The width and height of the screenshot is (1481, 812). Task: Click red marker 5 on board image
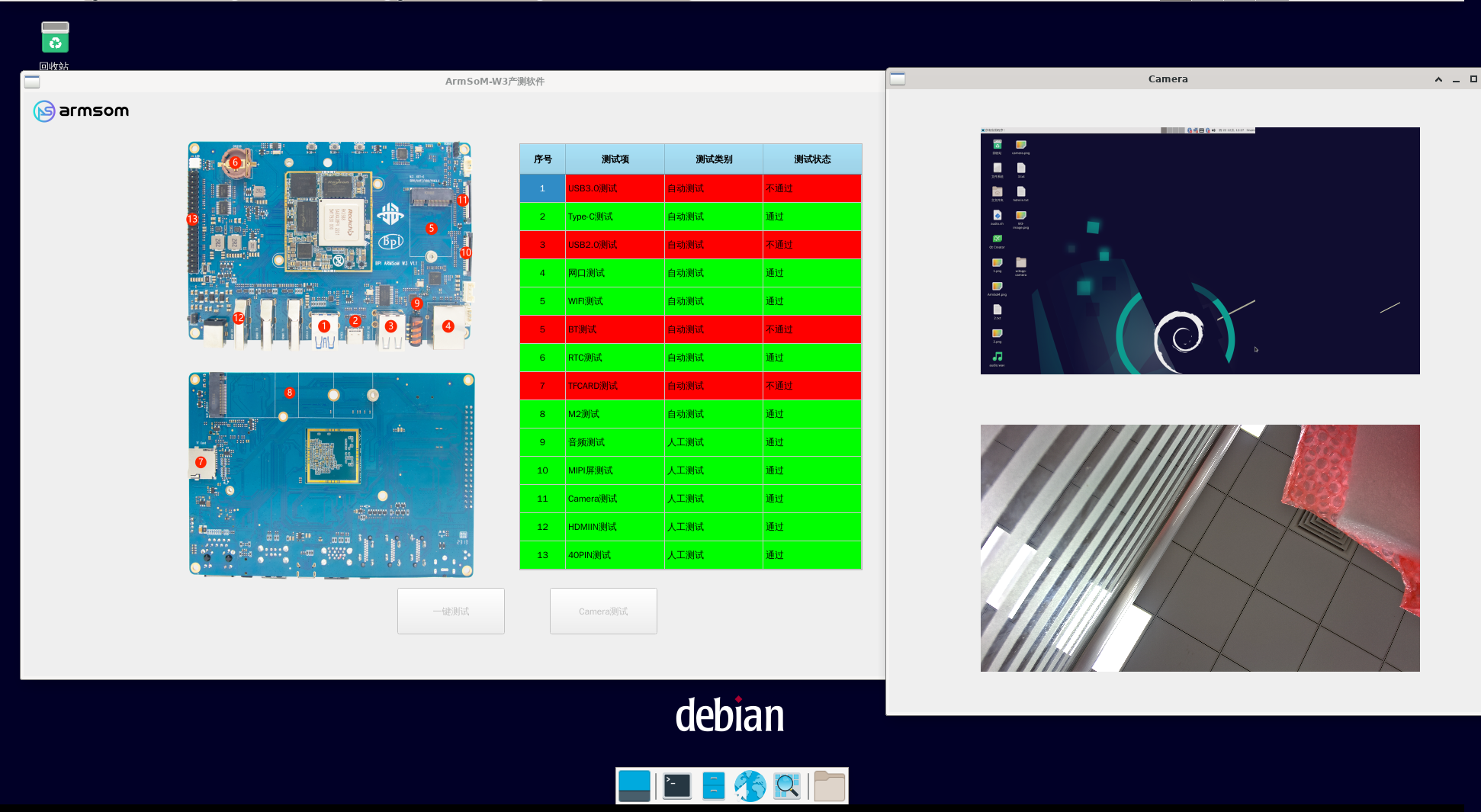[x=431, y=228]
